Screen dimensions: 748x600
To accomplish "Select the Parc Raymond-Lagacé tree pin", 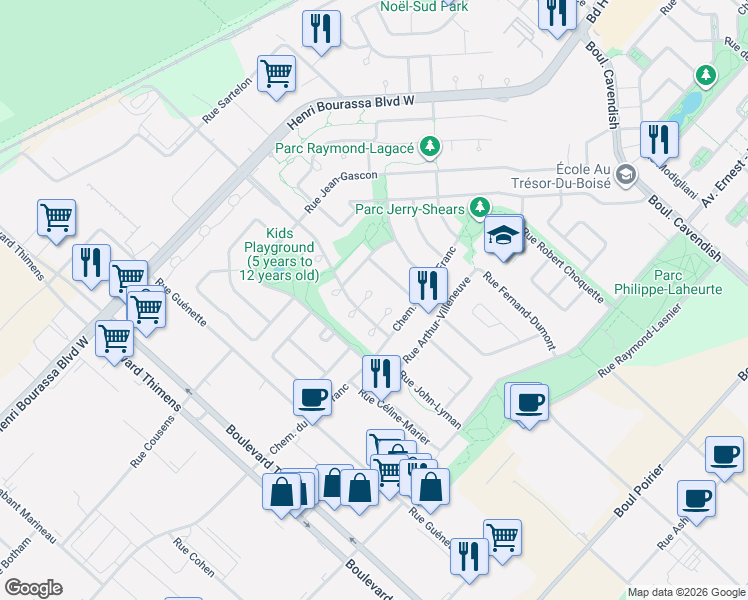I will [x=430, y=146].
